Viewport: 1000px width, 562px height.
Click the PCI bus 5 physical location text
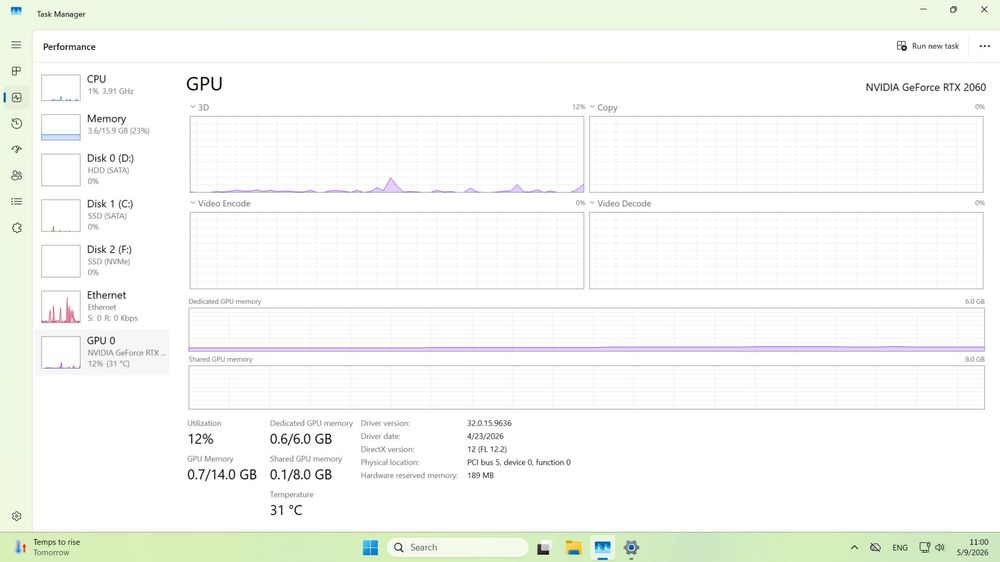[518, 462]
